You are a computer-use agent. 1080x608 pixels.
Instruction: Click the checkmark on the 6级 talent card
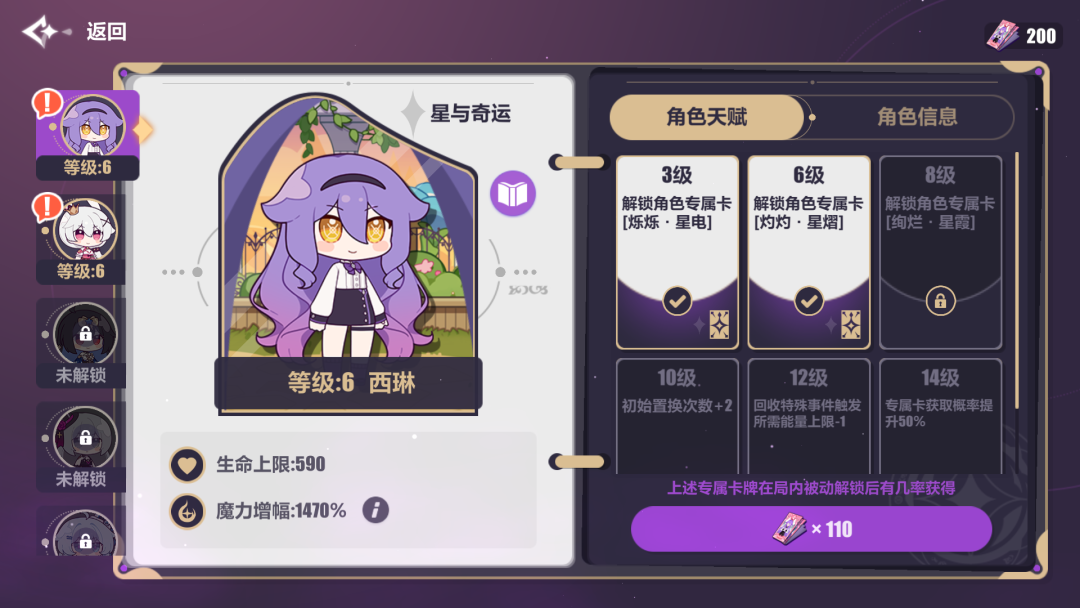pyautogui.click(x=809, y=301)
